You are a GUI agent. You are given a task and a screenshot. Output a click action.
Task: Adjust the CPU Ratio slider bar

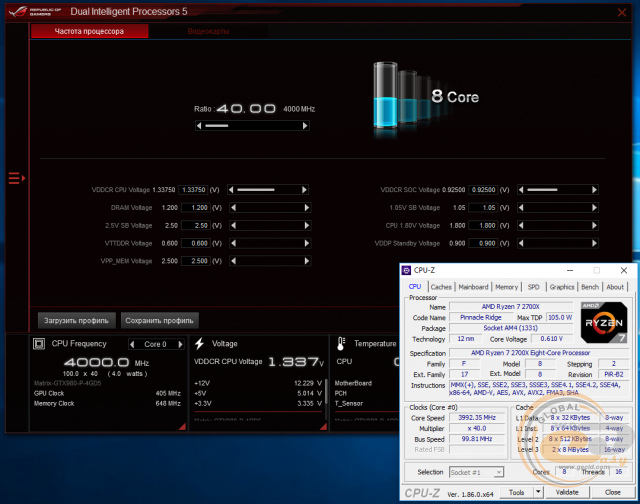point(252,126)
